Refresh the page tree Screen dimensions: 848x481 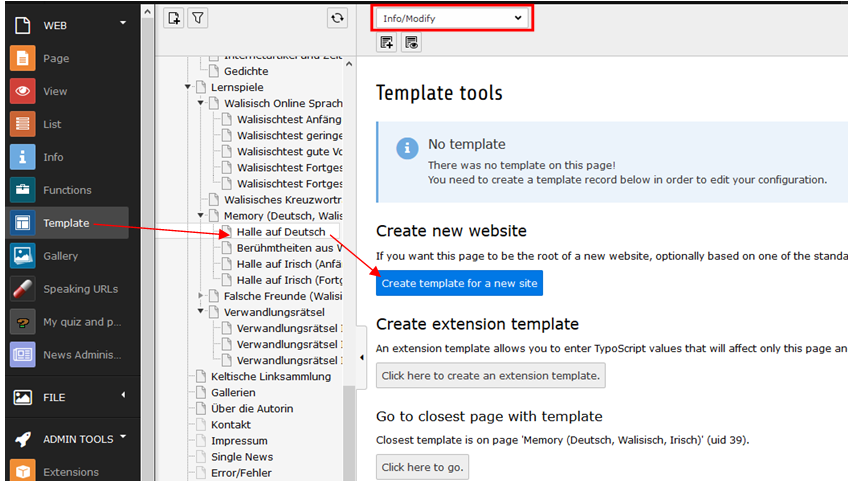[x=337, y=18]
